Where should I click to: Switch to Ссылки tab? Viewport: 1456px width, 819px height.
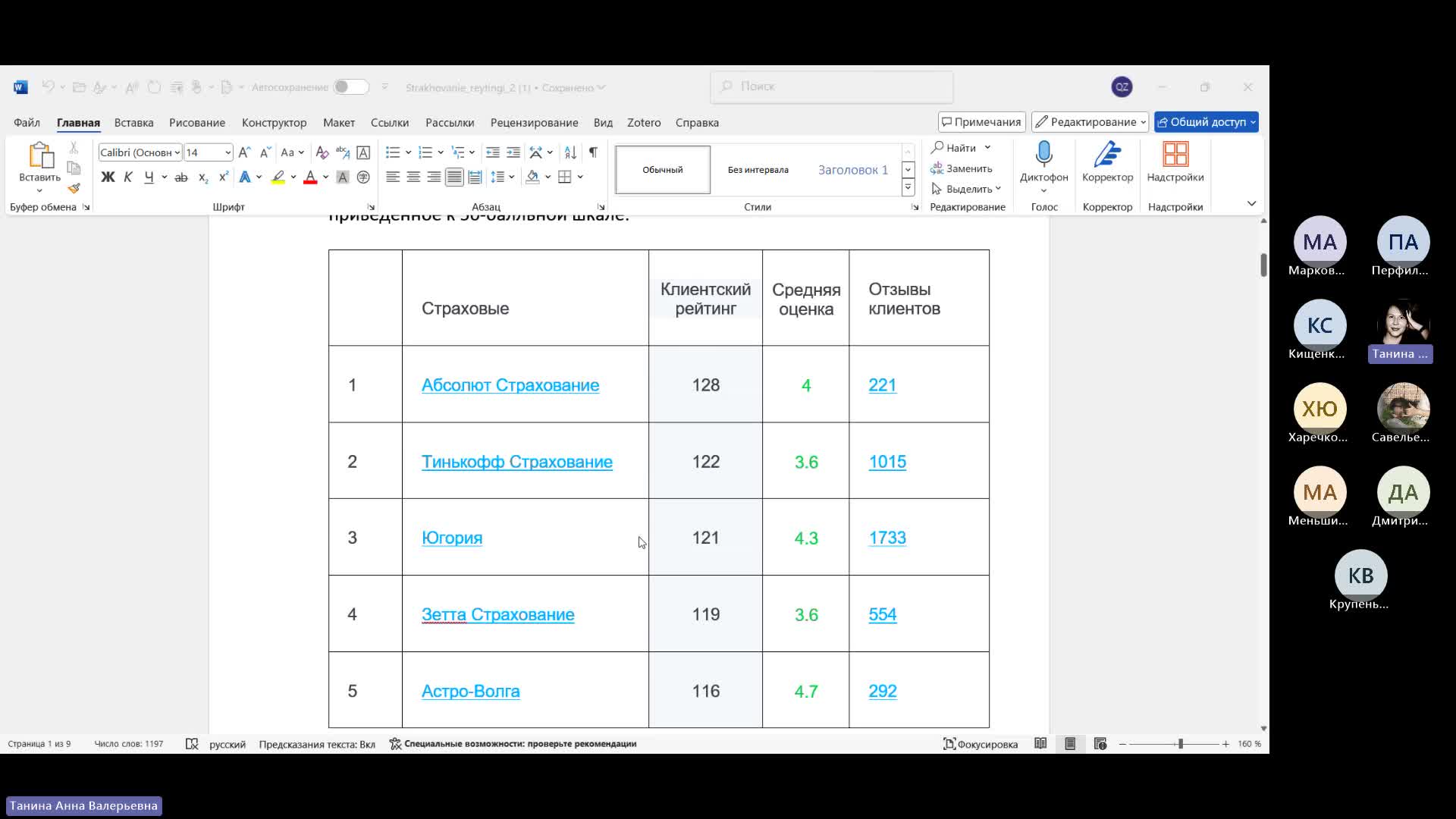point(390,122)
